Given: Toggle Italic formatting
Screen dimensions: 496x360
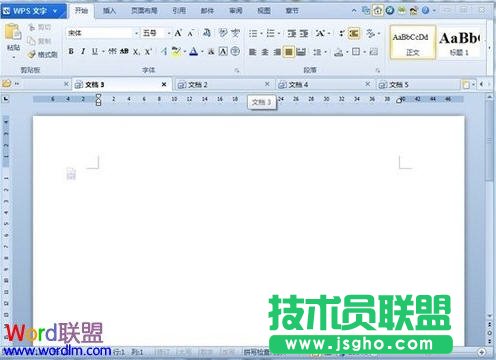Looking at the screenshot, I should click(83, 51).
